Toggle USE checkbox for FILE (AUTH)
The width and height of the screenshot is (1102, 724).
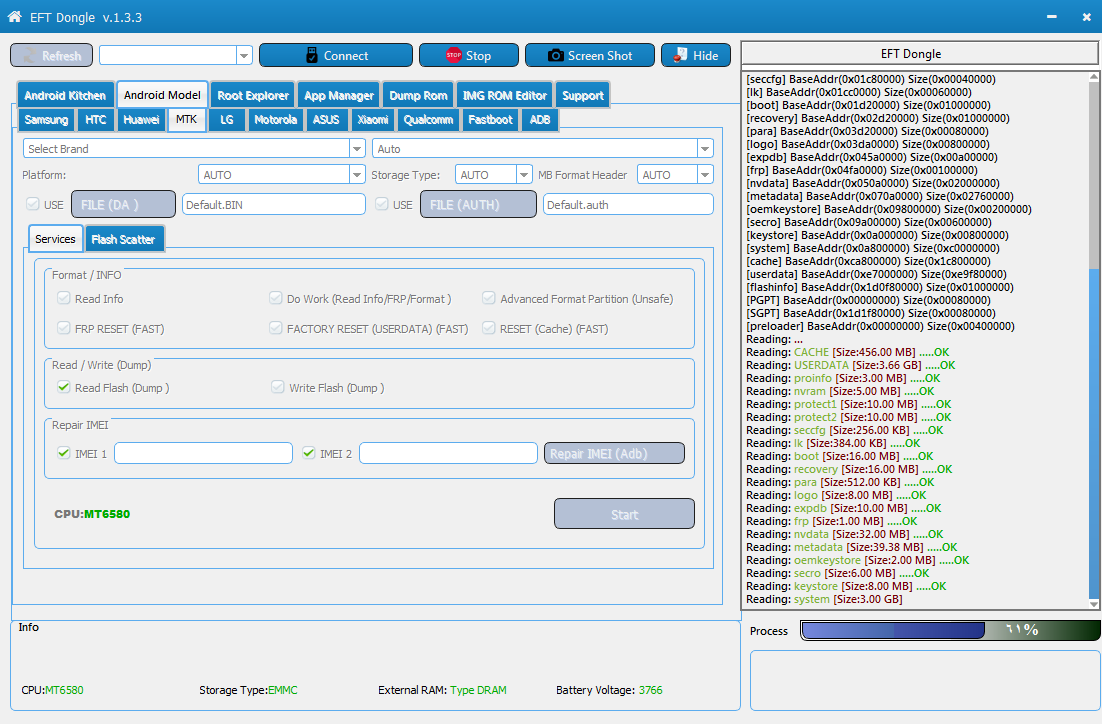coord(382,204)
